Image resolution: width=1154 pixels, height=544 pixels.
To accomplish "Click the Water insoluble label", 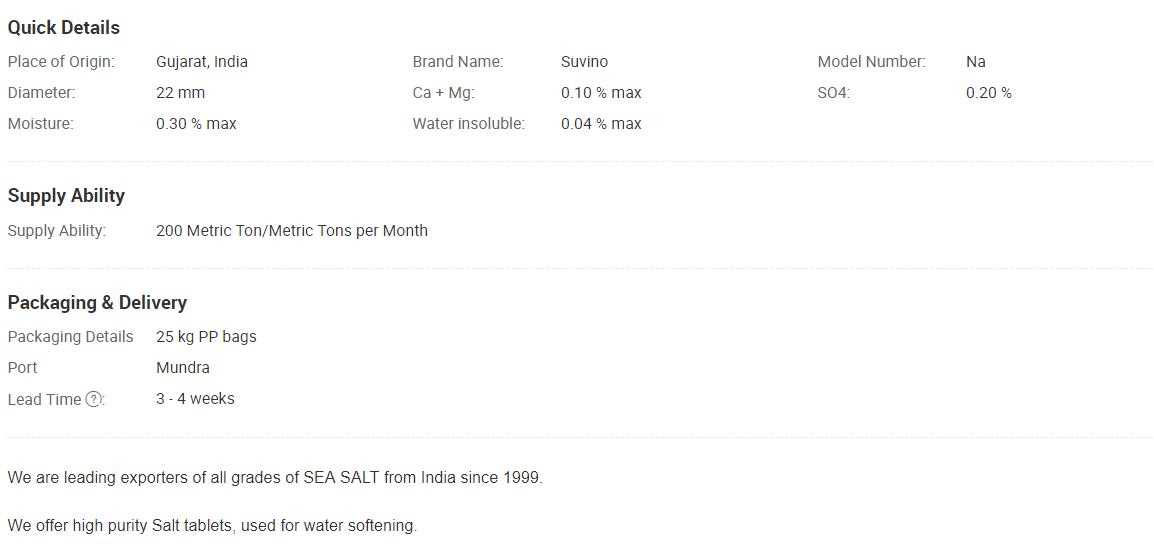I will (x=468, y=124).
